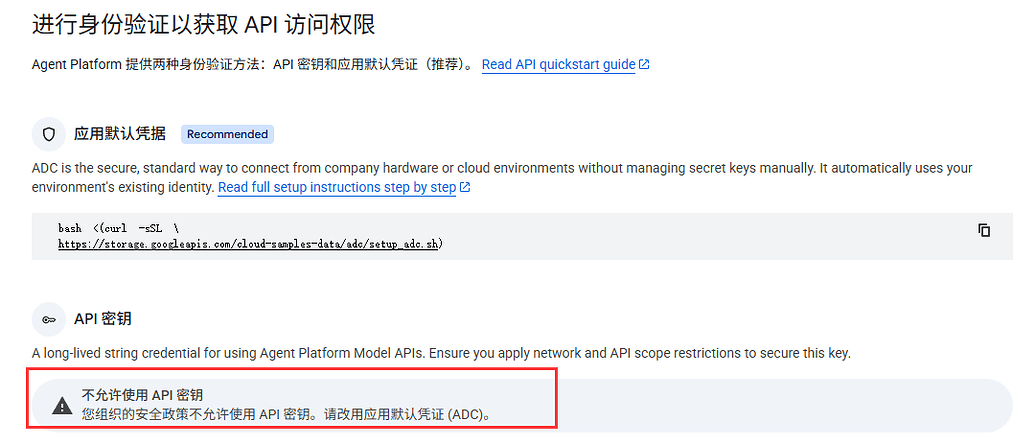Open the storage.googleapis.com setup_adc.sh URL
The width and height of the screenshot is (1035, 444).
tap(249, 244)
